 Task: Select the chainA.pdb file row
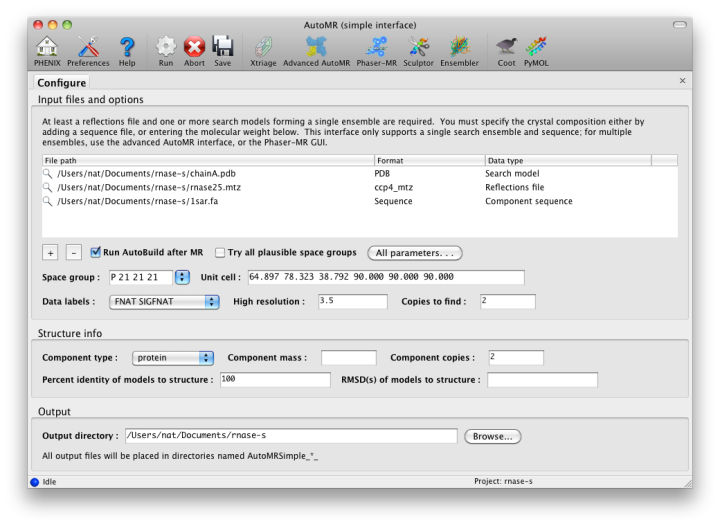click(146, 173)
